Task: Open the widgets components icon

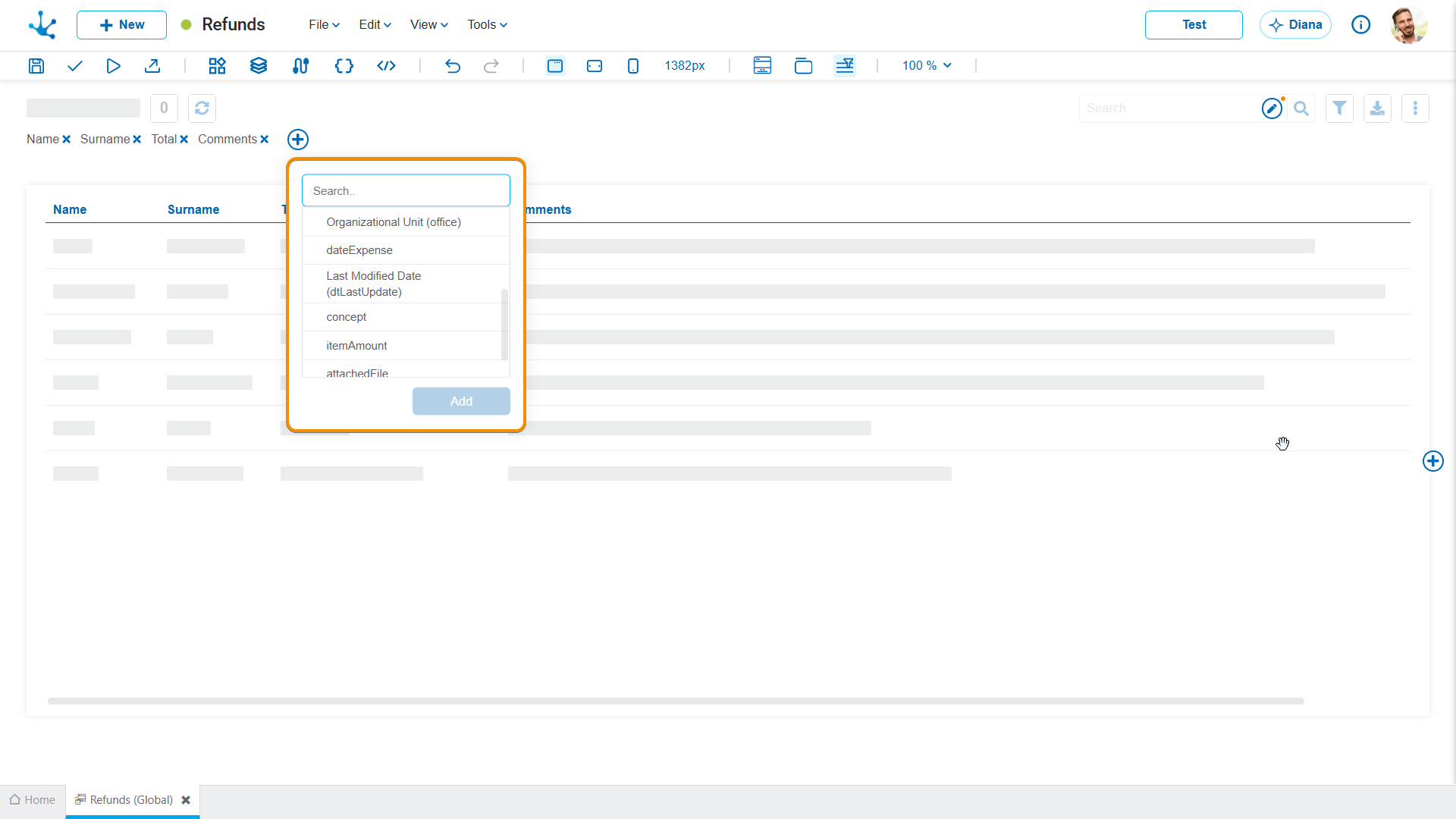Action: tap(218, 66)
